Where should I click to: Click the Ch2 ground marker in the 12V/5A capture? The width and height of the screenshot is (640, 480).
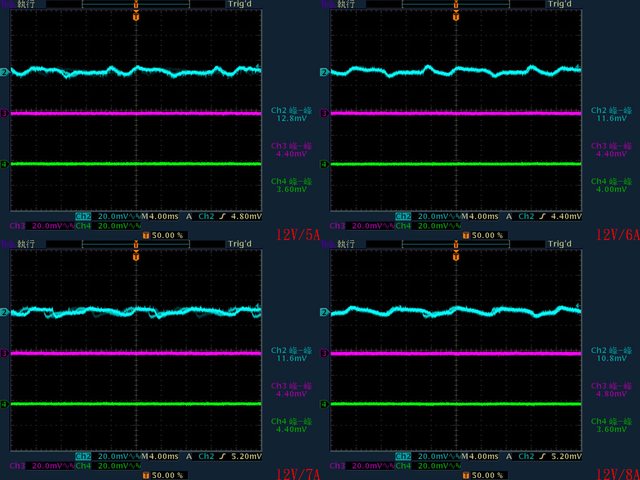[4, 73]
